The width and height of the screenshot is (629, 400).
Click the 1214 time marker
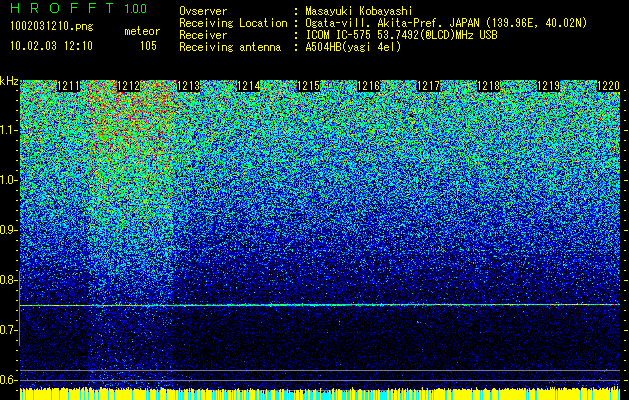coord(249,86)
